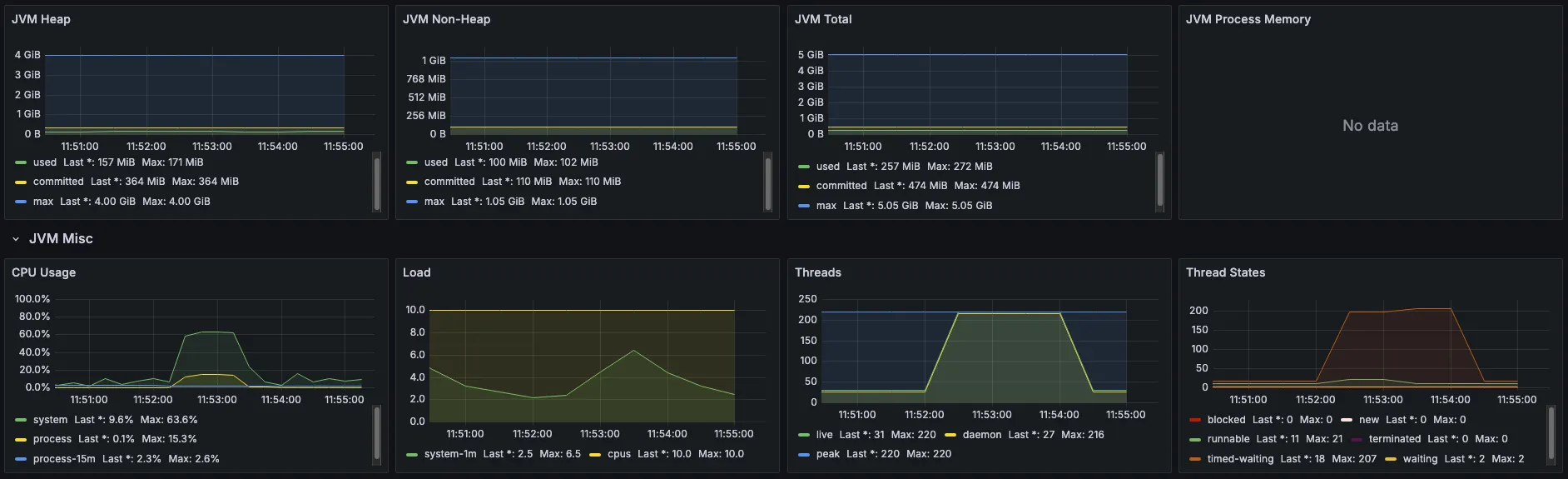Viewport: 1568px width, 479px height.
Task: Select process-15m series in CPU Usage legend
Action: (64, 459)
